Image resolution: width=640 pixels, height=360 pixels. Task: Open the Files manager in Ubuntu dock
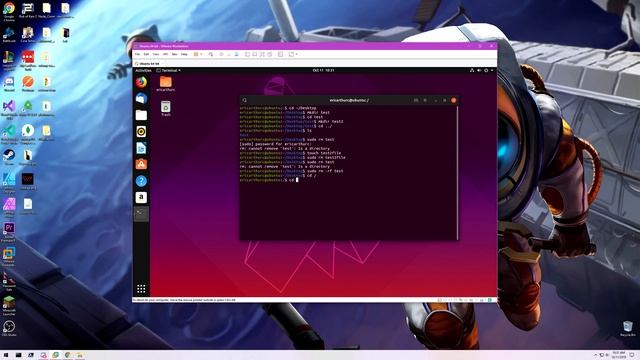point(141,115)
